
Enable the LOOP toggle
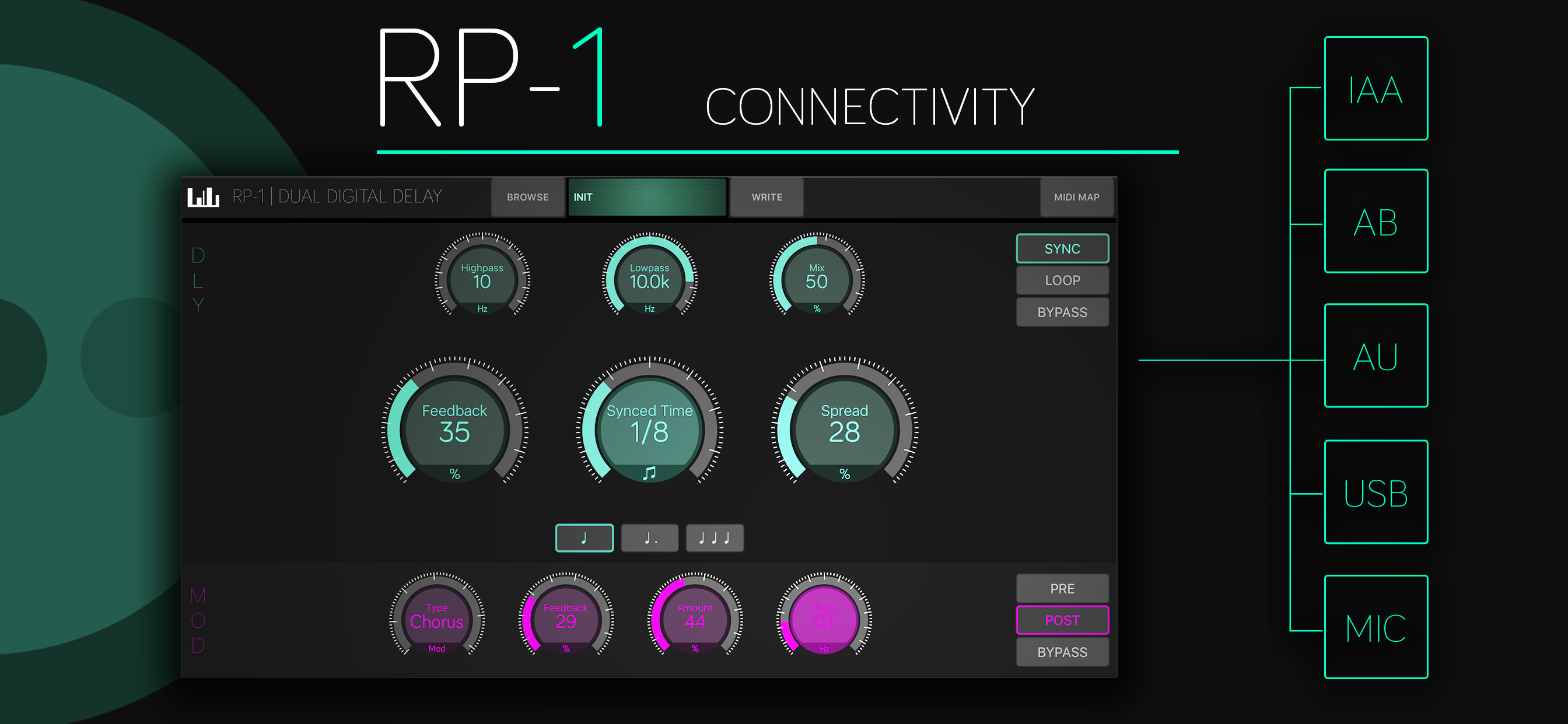point(1062,280)
